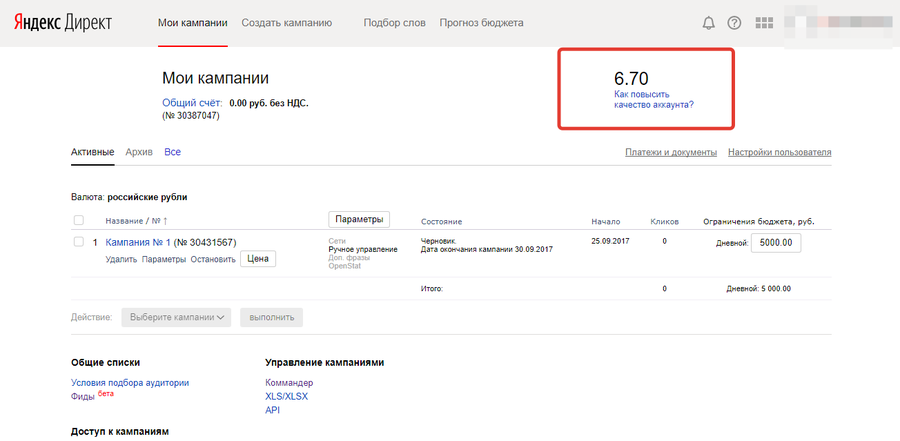Click the account quality score 6.70
The width and height of the screenshot is (900, 441).
pyautogui.click(x=631, y=79)
